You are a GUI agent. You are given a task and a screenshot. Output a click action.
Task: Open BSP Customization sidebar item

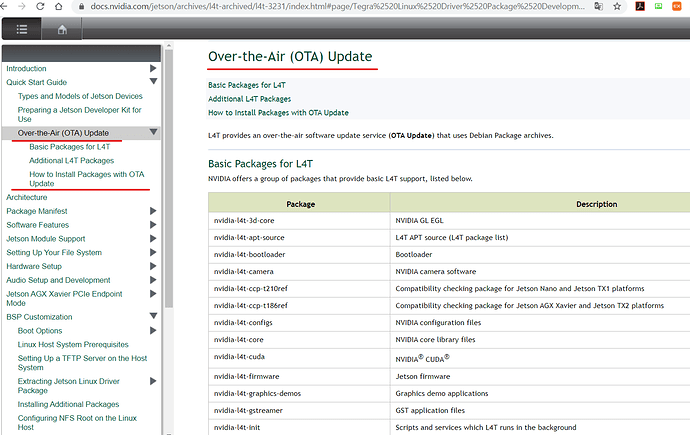pos(39,317)
